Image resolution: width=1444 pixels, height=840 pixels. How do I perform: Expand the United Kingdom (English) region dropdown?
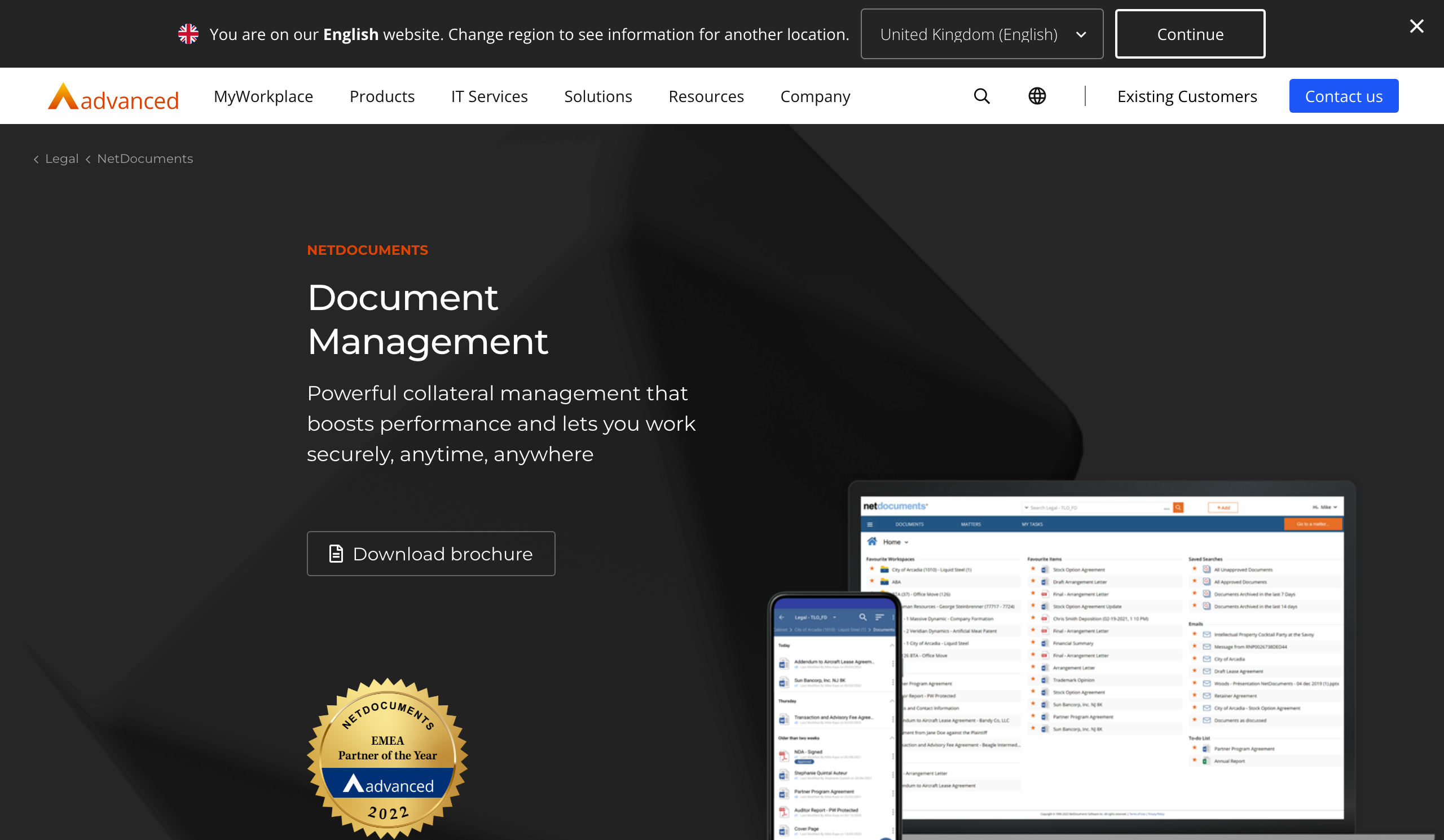(x=981, y=34)
